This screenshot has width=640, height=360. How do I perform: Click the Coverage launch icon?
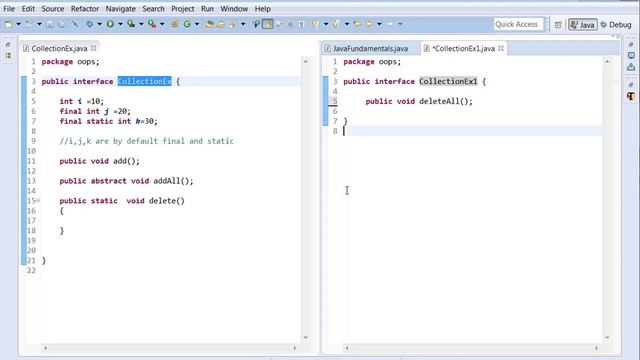pos(131,24)
